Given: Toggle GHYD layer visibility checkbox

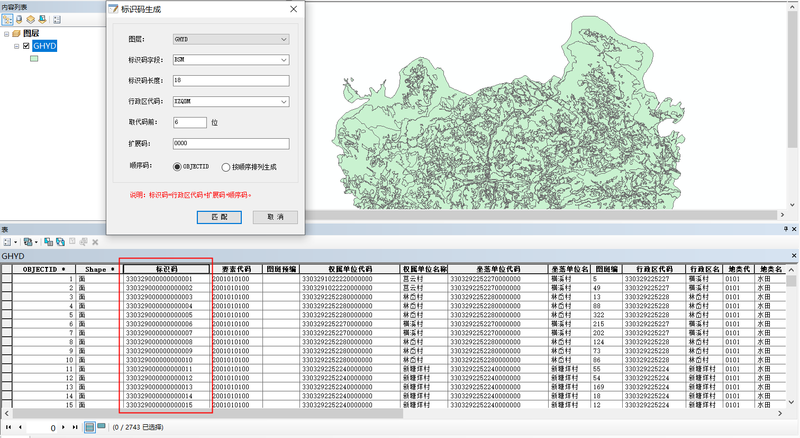Looking at the screenshot, I should tap(27, 46).
